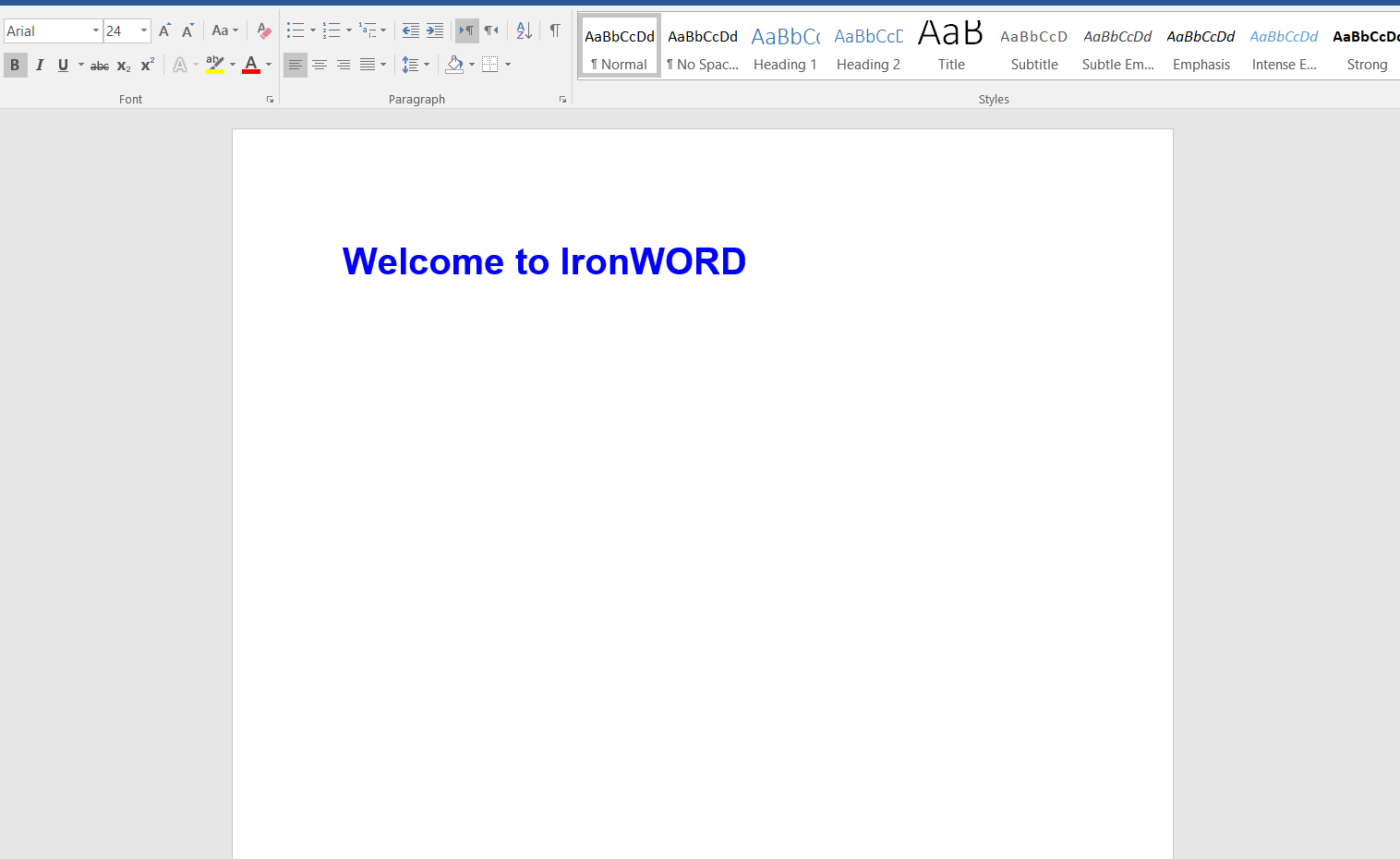
Task: Open line and paragraph spacing options
Action: (x=411, y=65)
